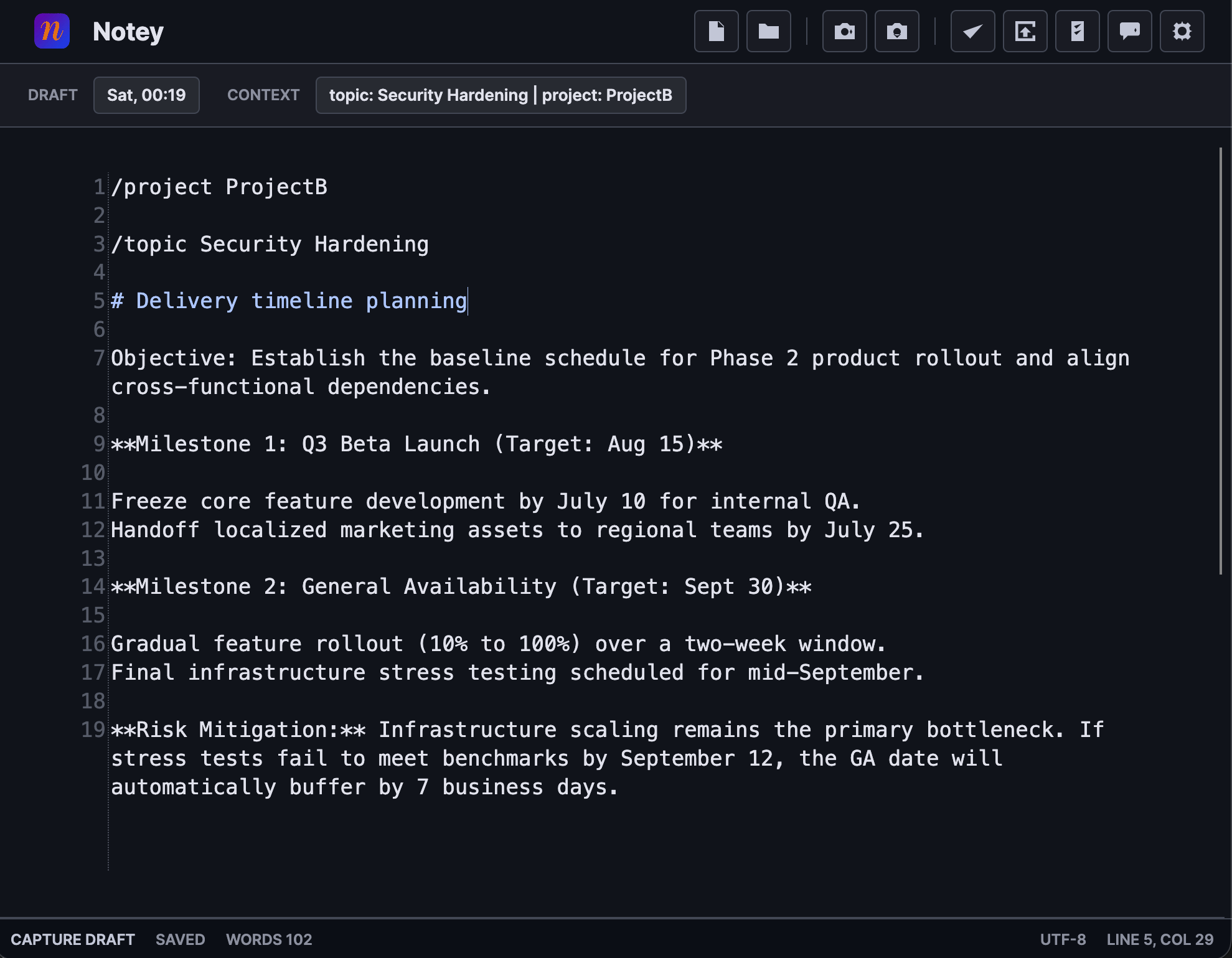Click 'Final infrastructure stress testing' line
This screenshot has width=1232, height=958.
click(x=518, y=673)
